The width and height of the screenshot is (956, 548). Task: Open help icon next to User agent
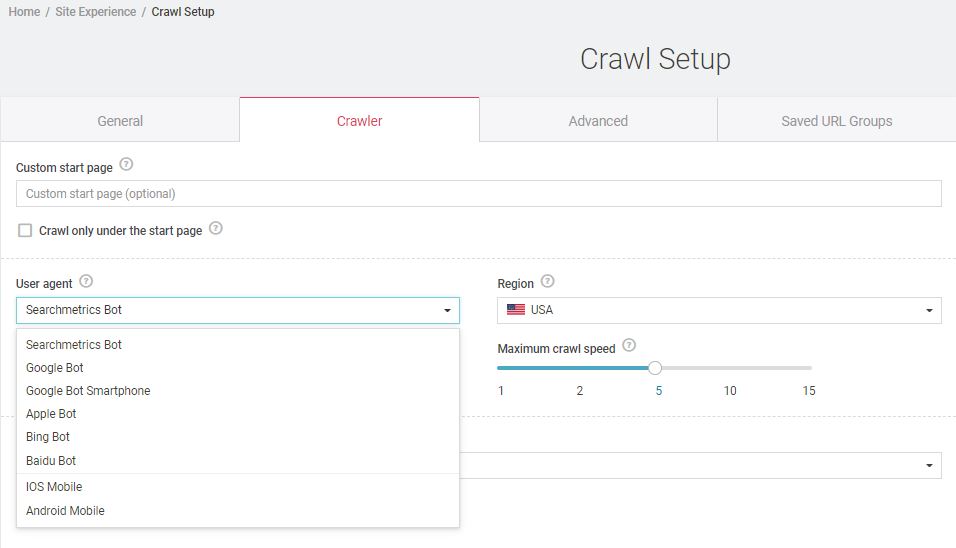point(87,281)
